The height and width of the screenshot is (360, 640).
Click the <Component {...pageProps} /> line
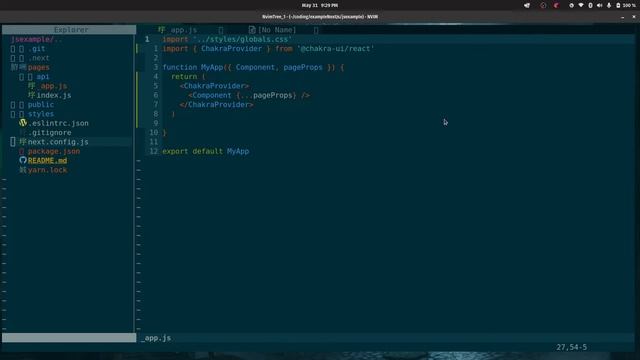coord(249,96)
